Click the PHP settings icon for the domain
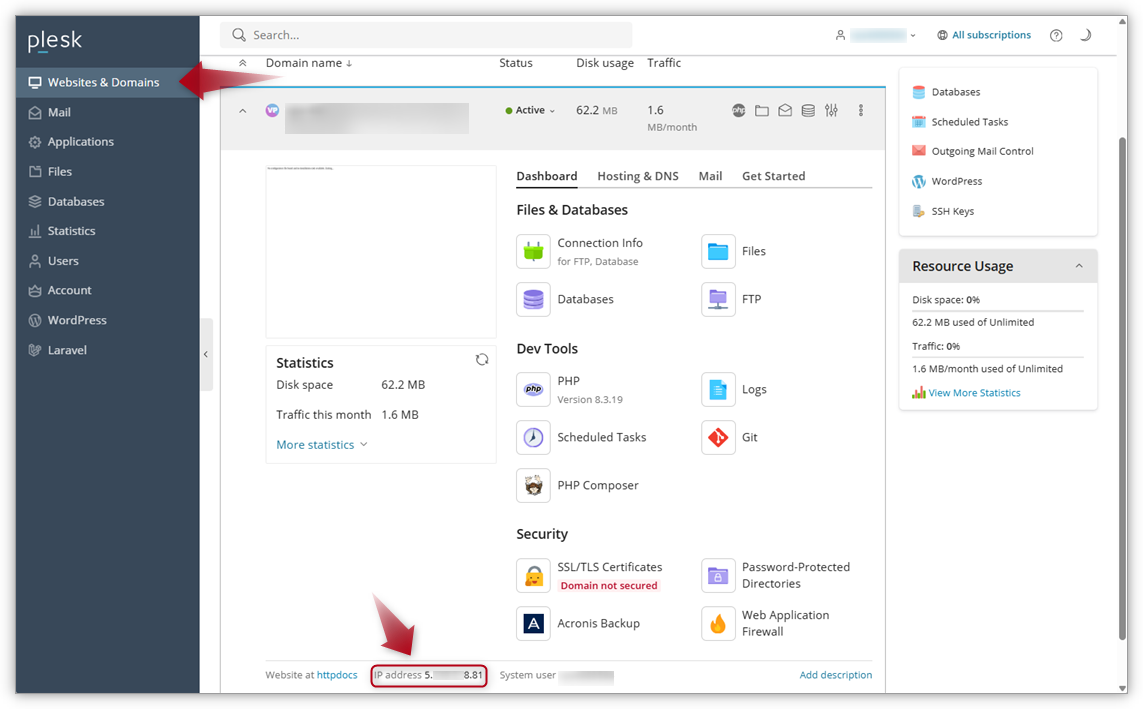Image resolution: width=1143 pixels, height=709 pixels. click(x=738, y=110)
